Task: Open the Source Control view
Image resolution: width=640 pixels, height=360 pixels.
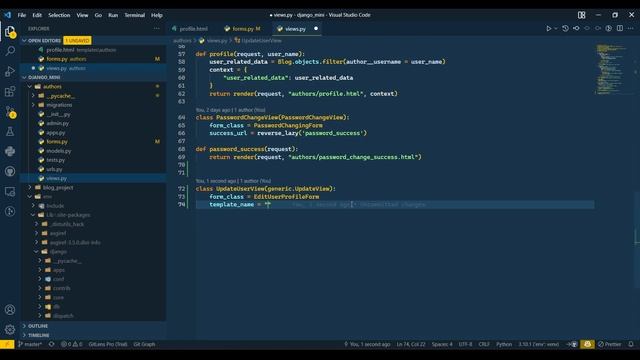Action: [10, 111]
